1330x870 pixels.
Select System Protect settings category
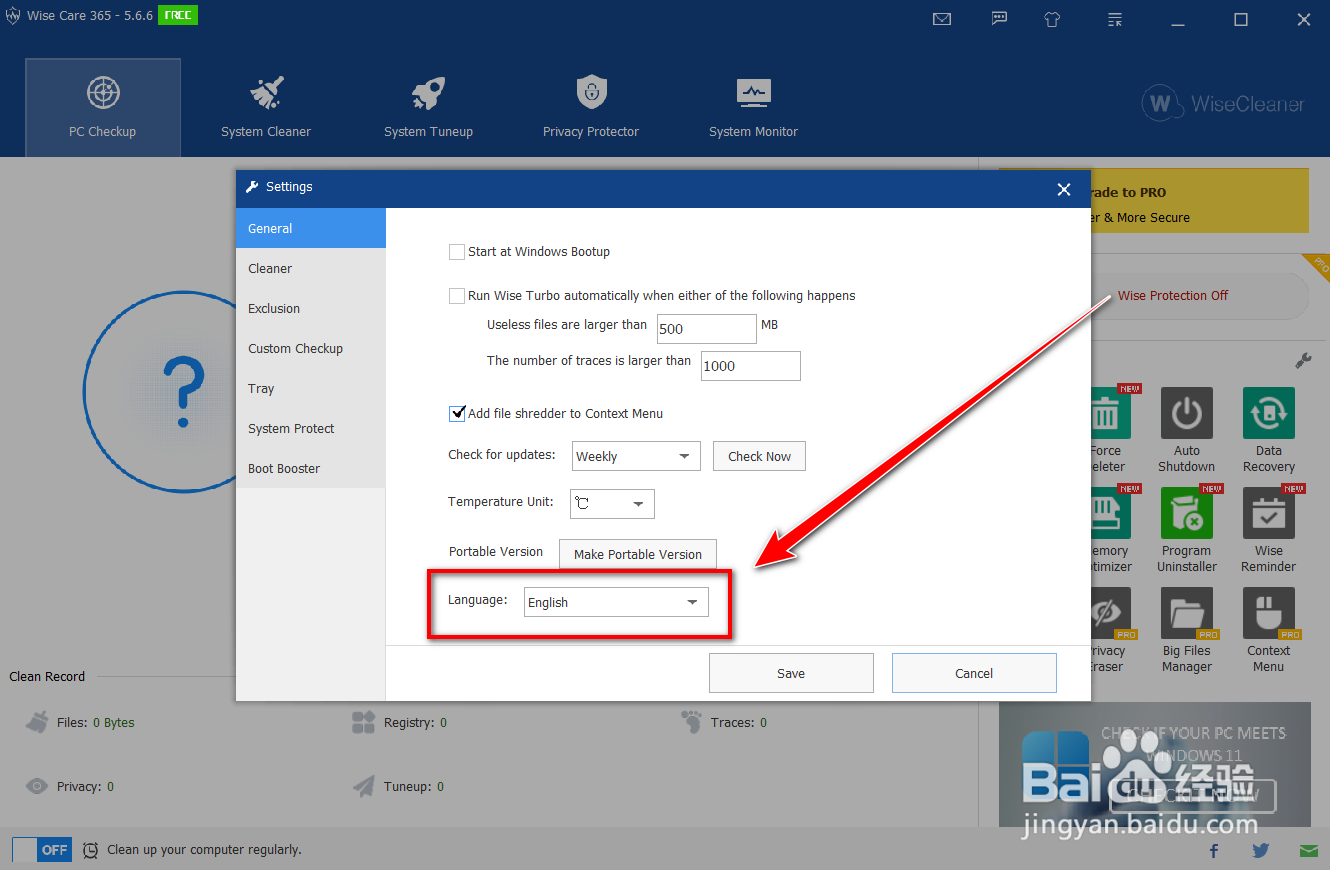(x=311, y=428)
